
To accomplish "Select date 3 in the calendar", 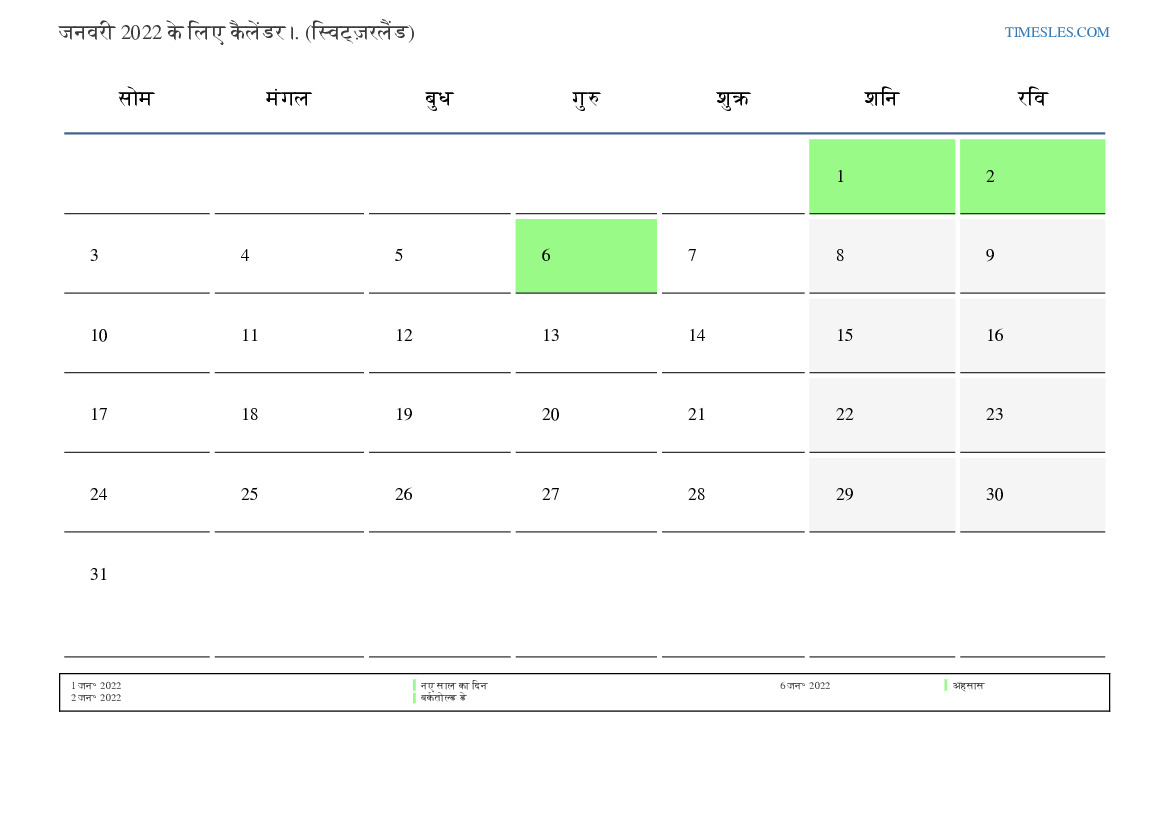I will click(94, 256).
